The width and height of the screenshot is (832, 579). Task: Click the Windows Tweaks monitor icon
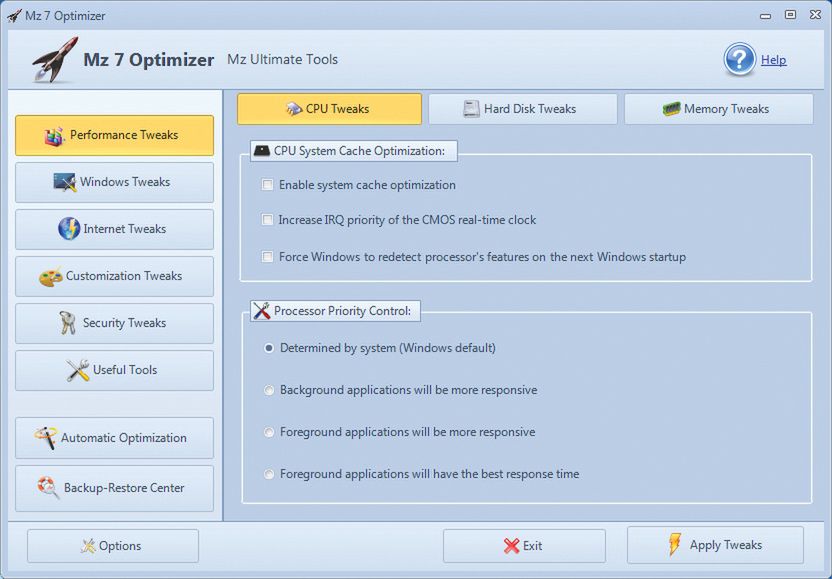65,182
